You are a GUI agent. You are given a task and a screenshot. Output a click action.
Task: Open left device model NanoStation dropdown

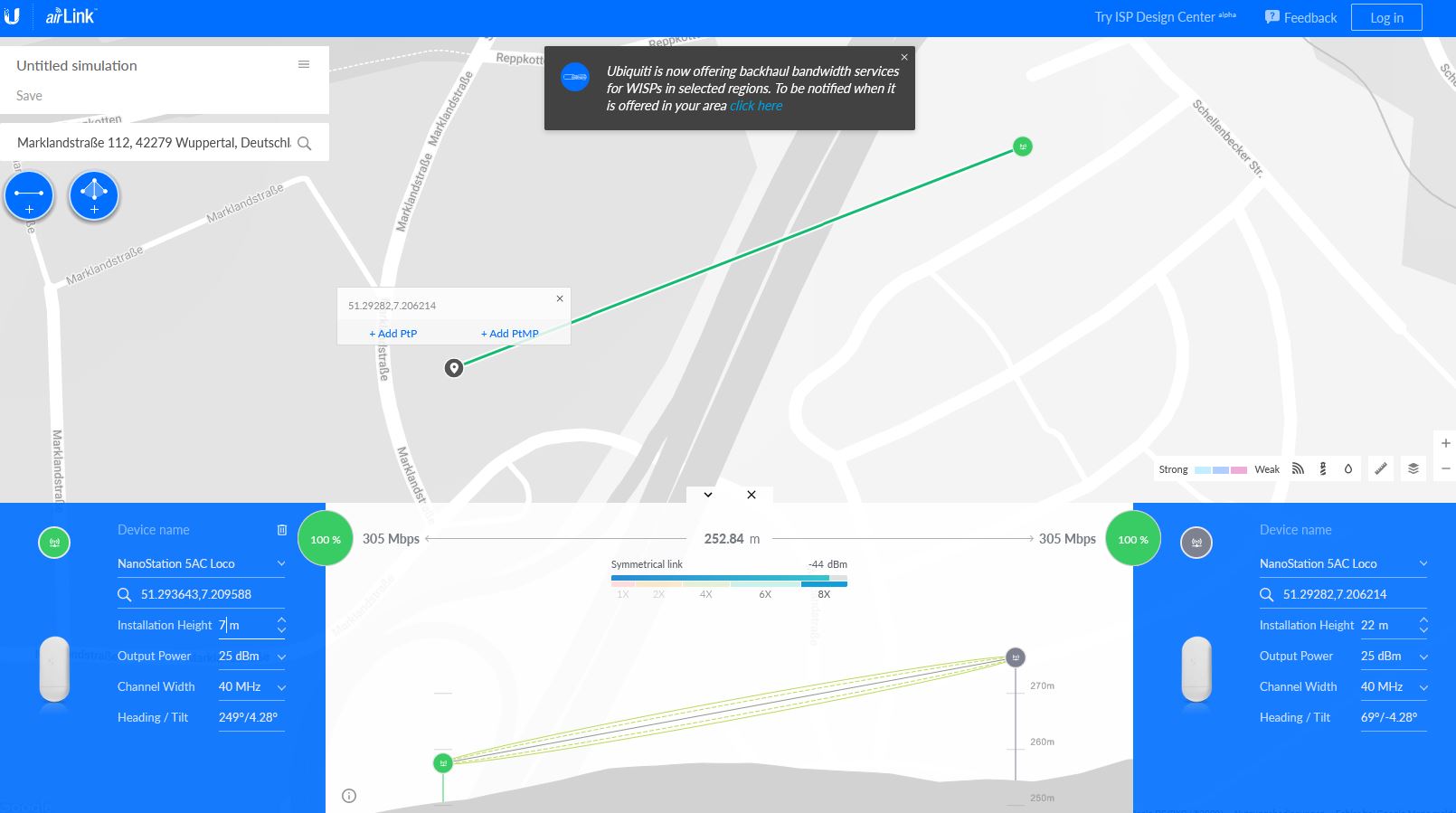pos(201,563)
